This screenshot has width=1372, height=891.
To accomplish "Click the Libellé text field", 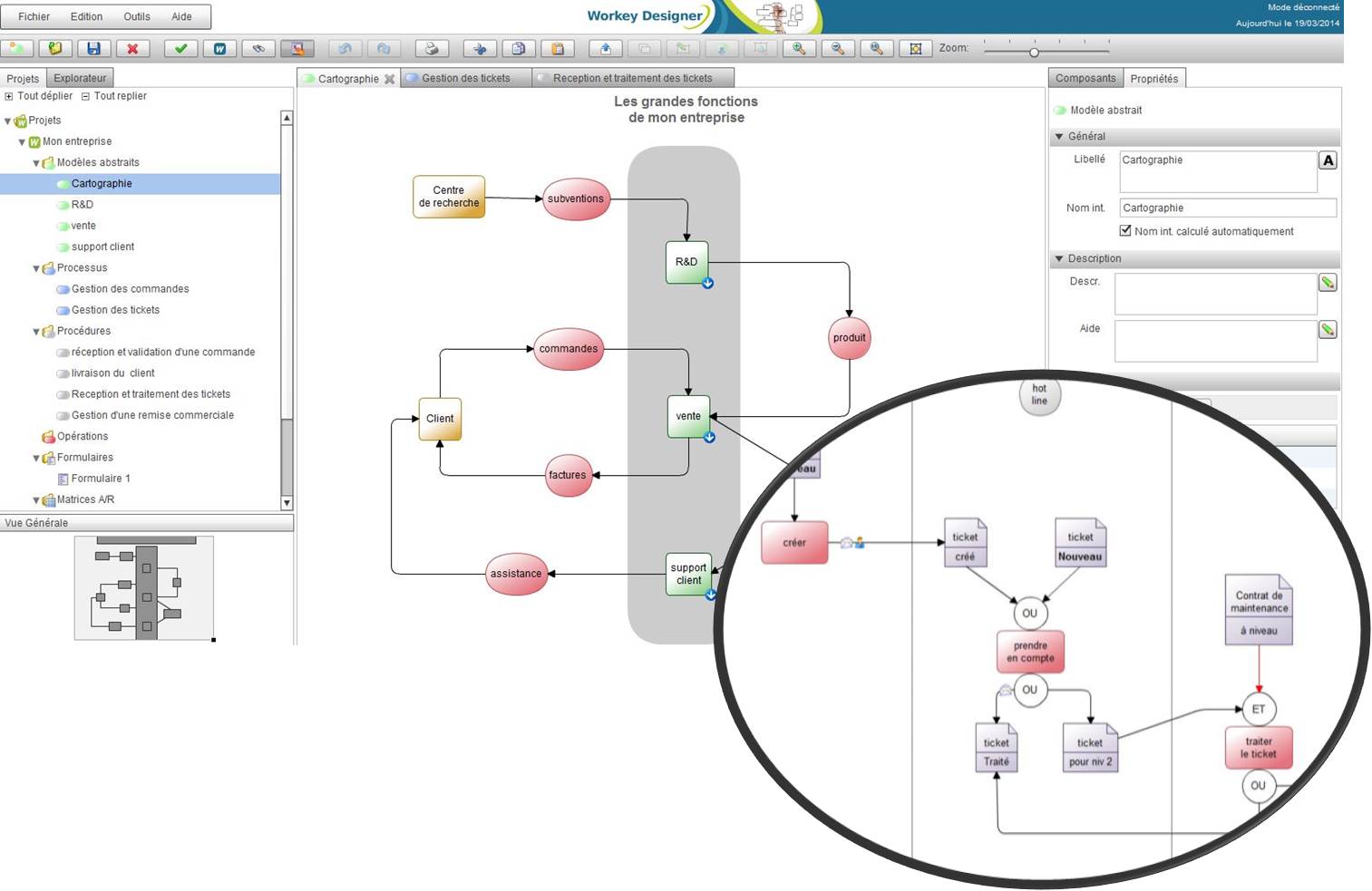I will pyautogui.click(x=1218, y=171).
